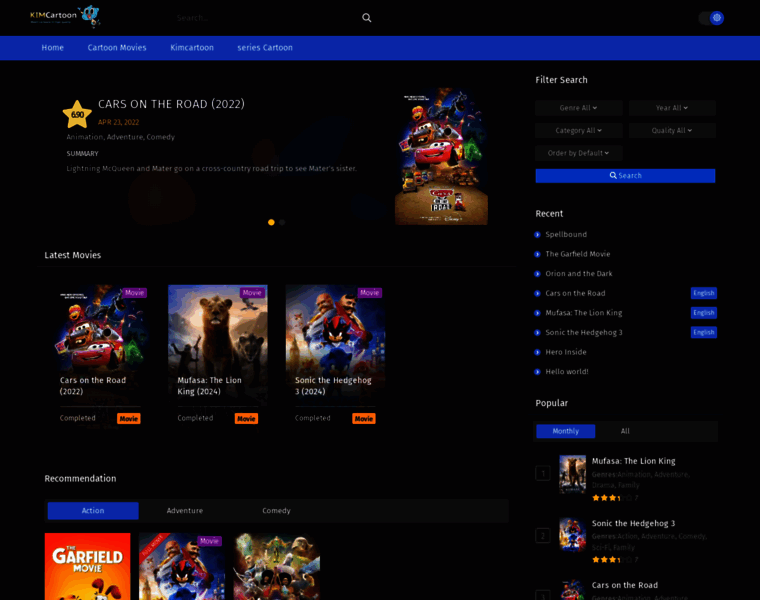Click the rank 2 number box in Popular

click(543, 536)
